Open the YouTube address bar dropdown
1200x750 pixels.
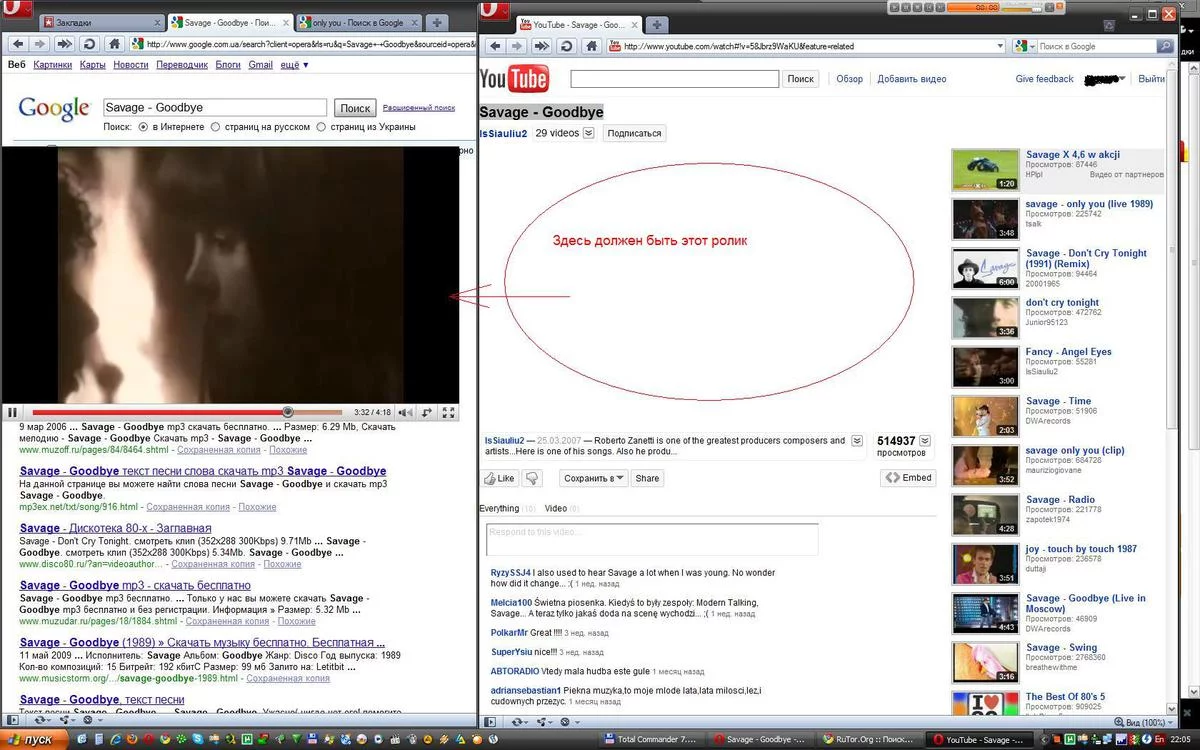point(999,46)
